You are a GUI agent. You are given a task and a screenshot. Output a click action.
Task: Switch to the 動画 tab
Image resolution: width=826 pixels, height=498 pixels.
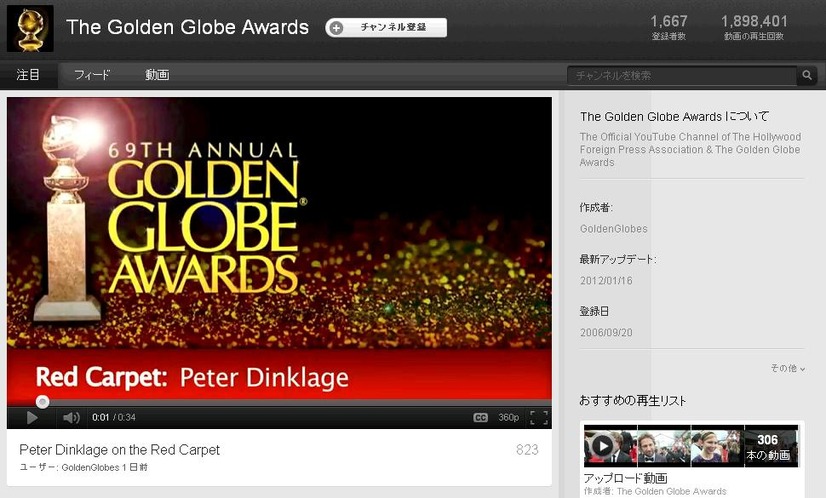pos(157,75)
